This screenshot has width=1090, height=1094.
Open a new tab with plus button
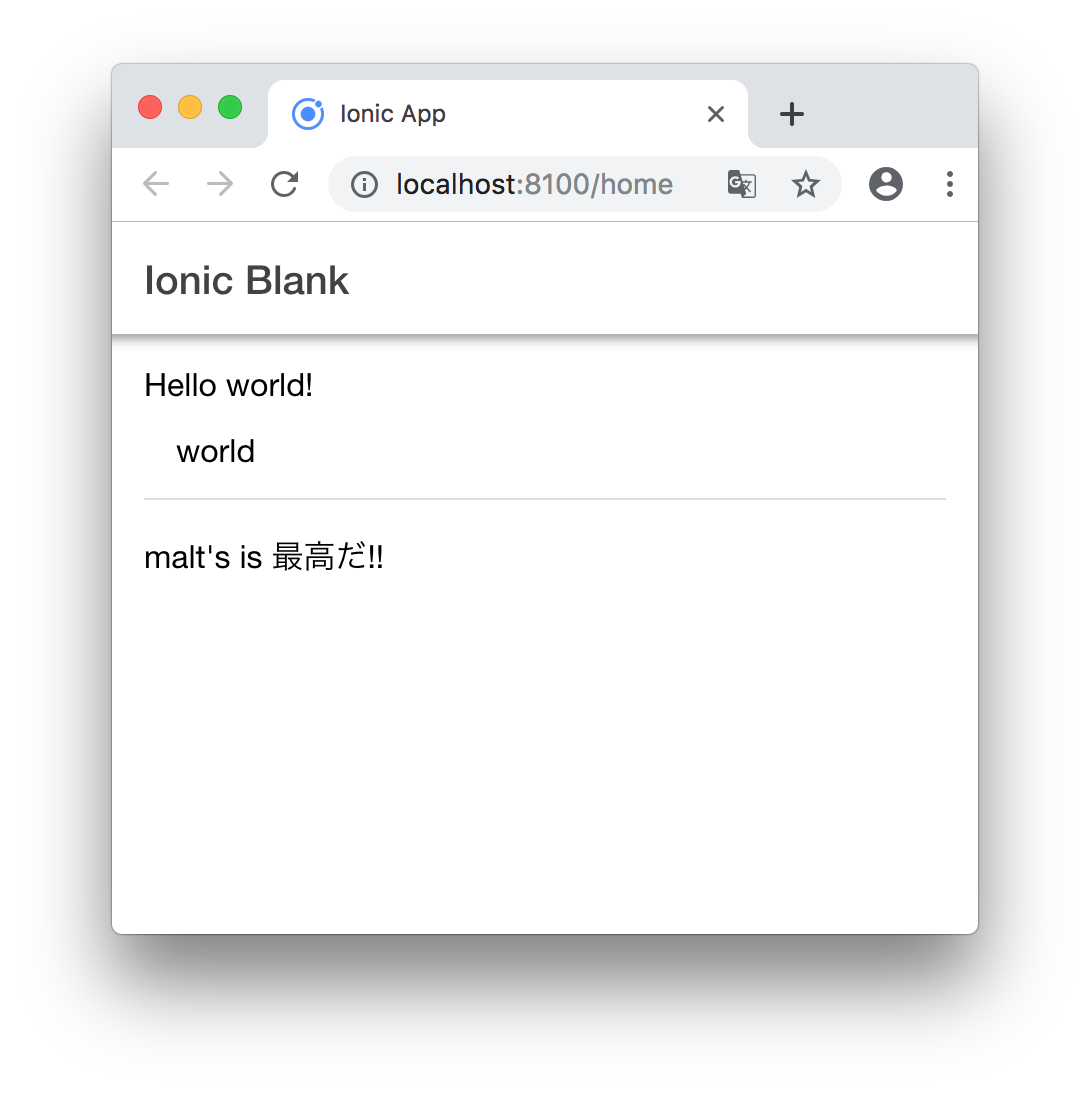791,114
